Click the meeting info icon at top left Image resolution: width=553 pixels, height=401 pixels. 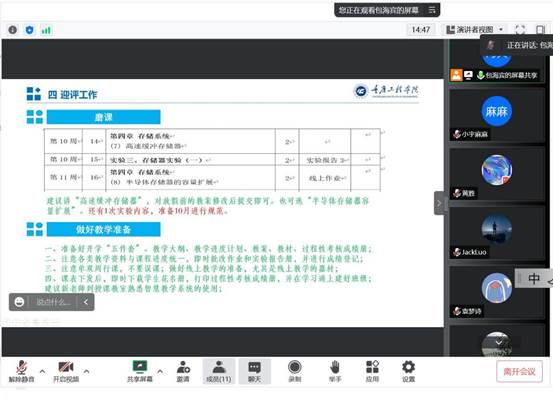(13, 30)
